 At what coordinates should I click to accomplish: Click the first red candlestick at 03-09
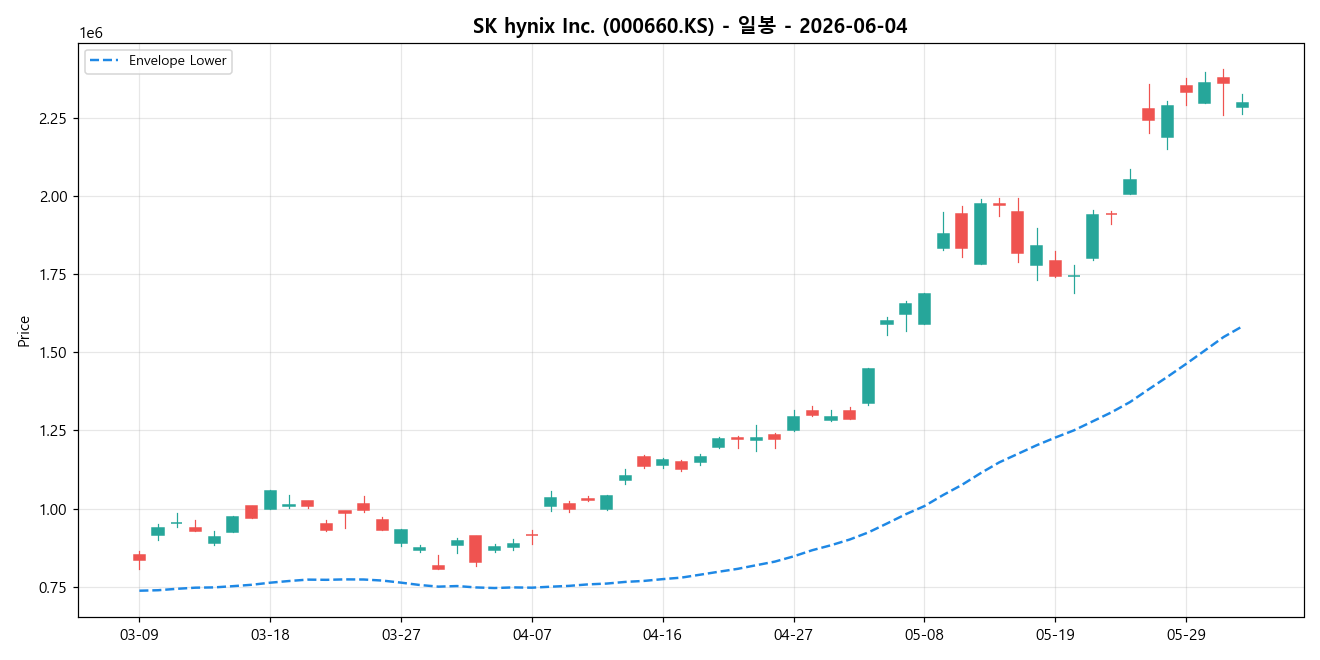[139, 557]
